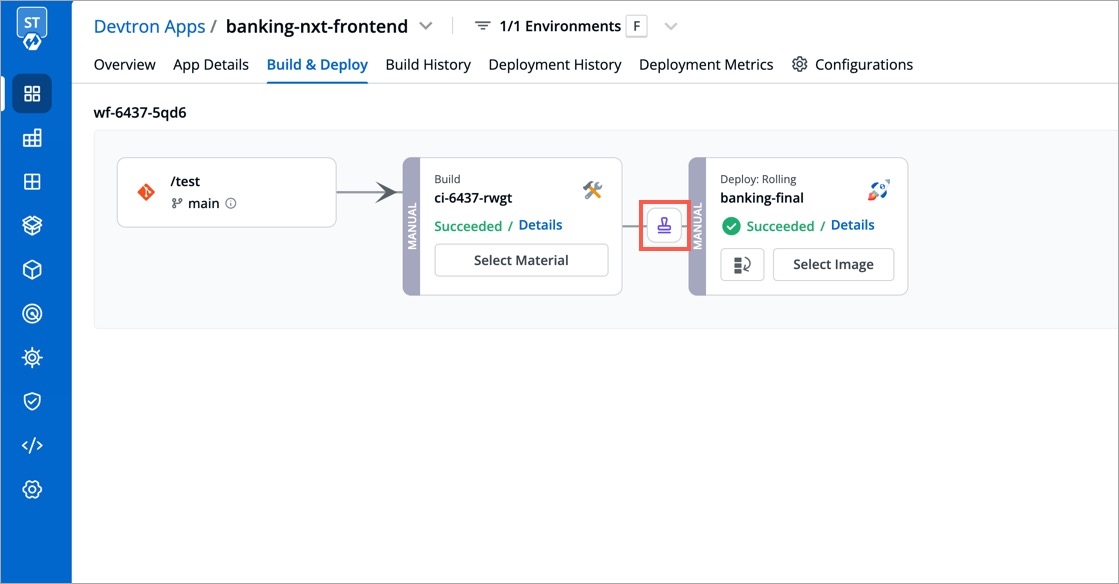Screen dimensions: 1119x584
Task: Expand the environments filter dropdown arrow
Action: (x=671, y=26)
